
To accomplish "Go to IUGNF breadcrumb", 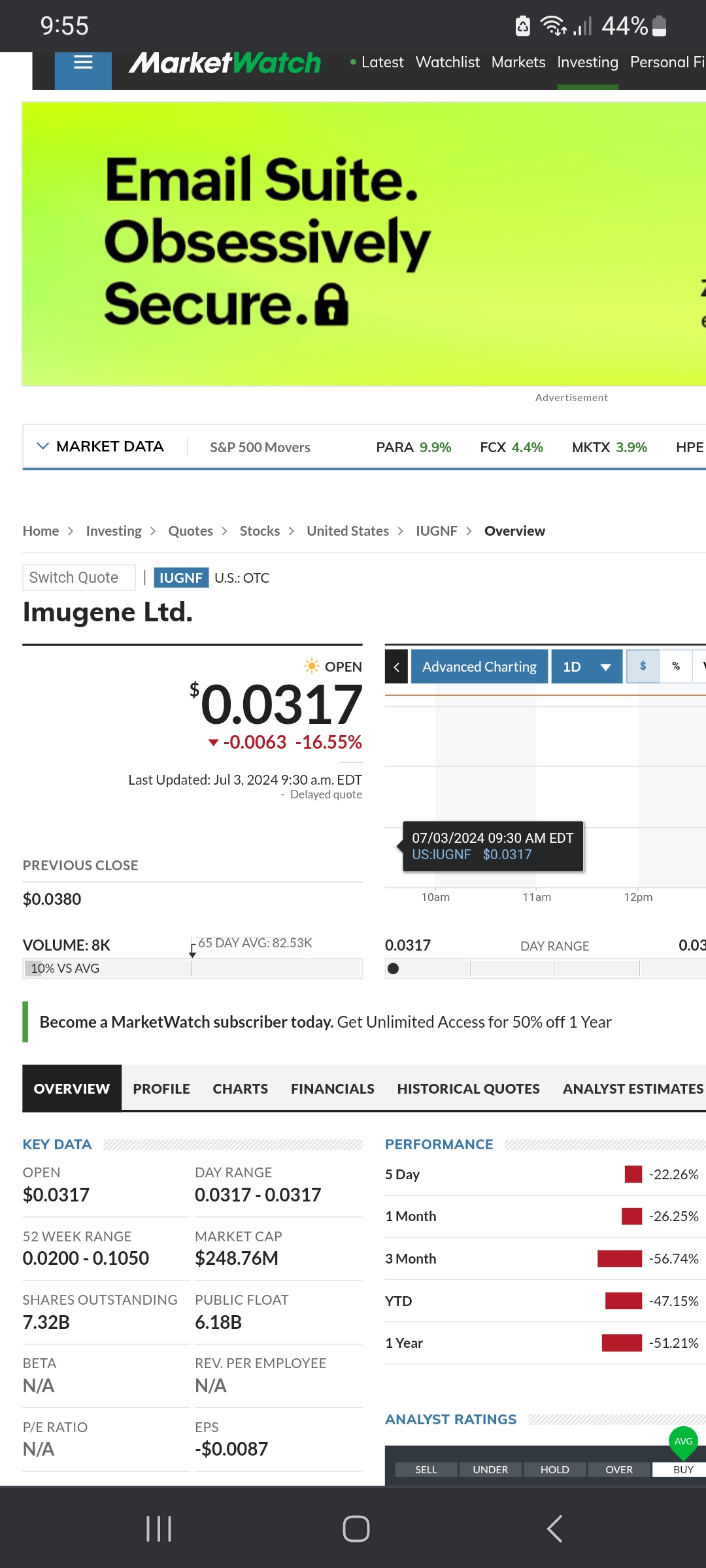I will point(437,531).
